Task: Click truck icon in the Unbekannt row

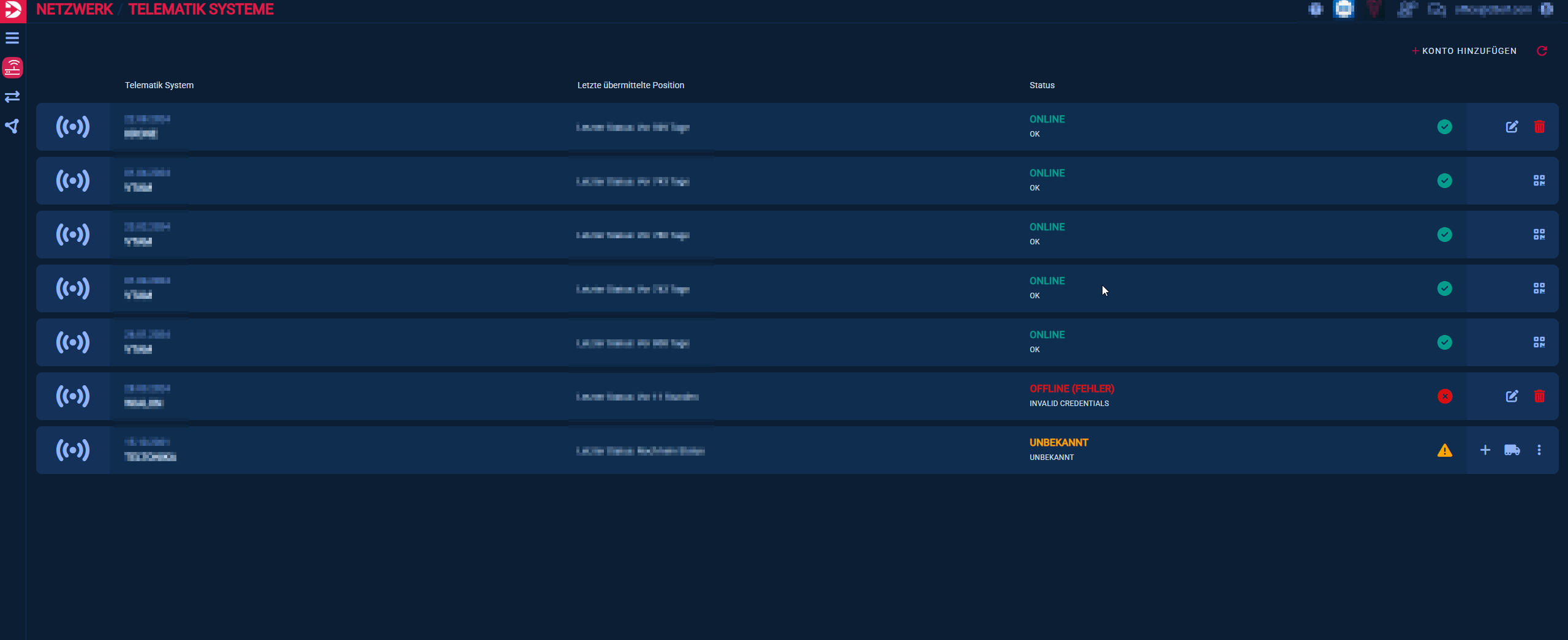Action: coord(1512,450)
